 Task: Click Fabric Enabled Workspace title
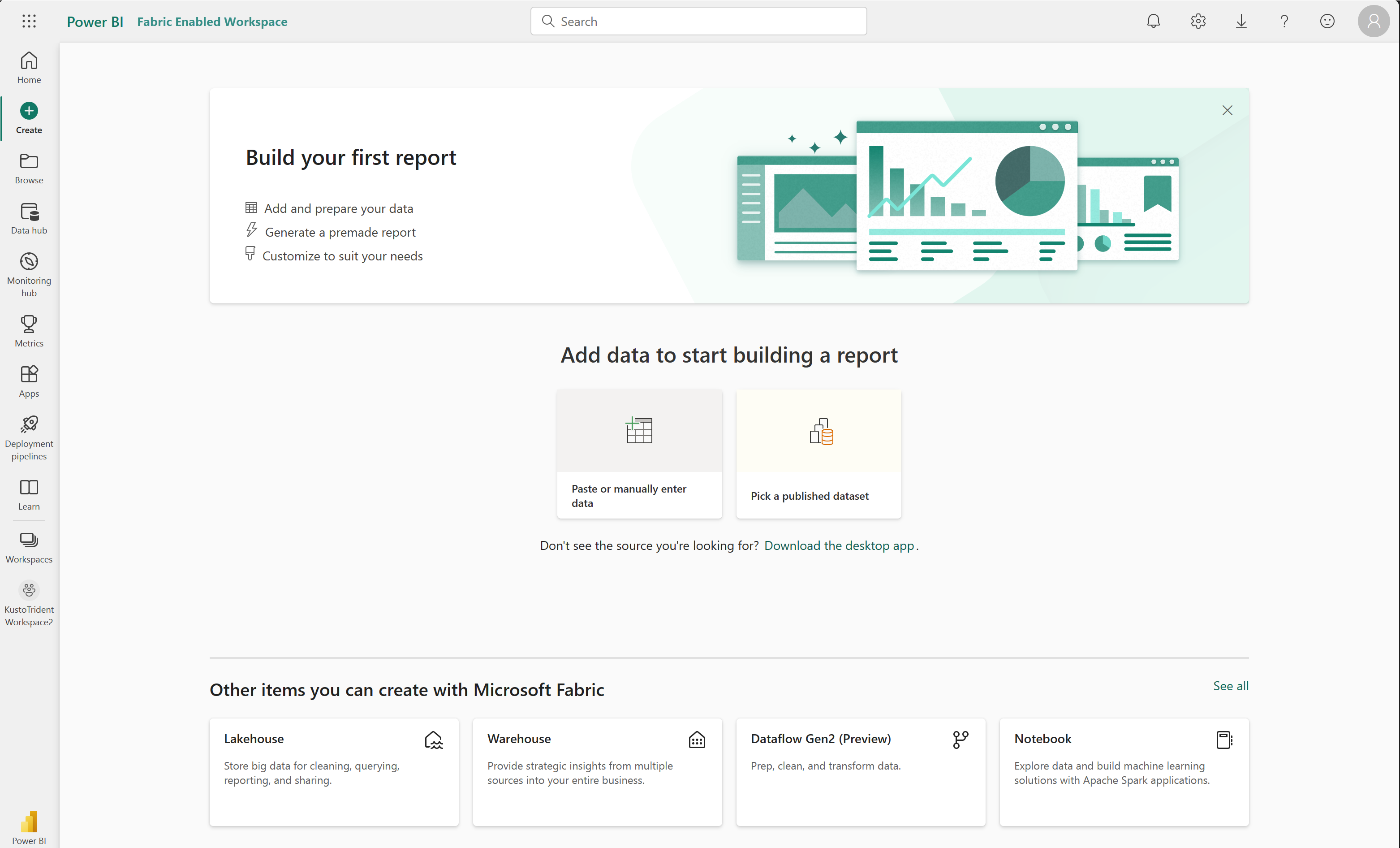(x=212, y=21)
